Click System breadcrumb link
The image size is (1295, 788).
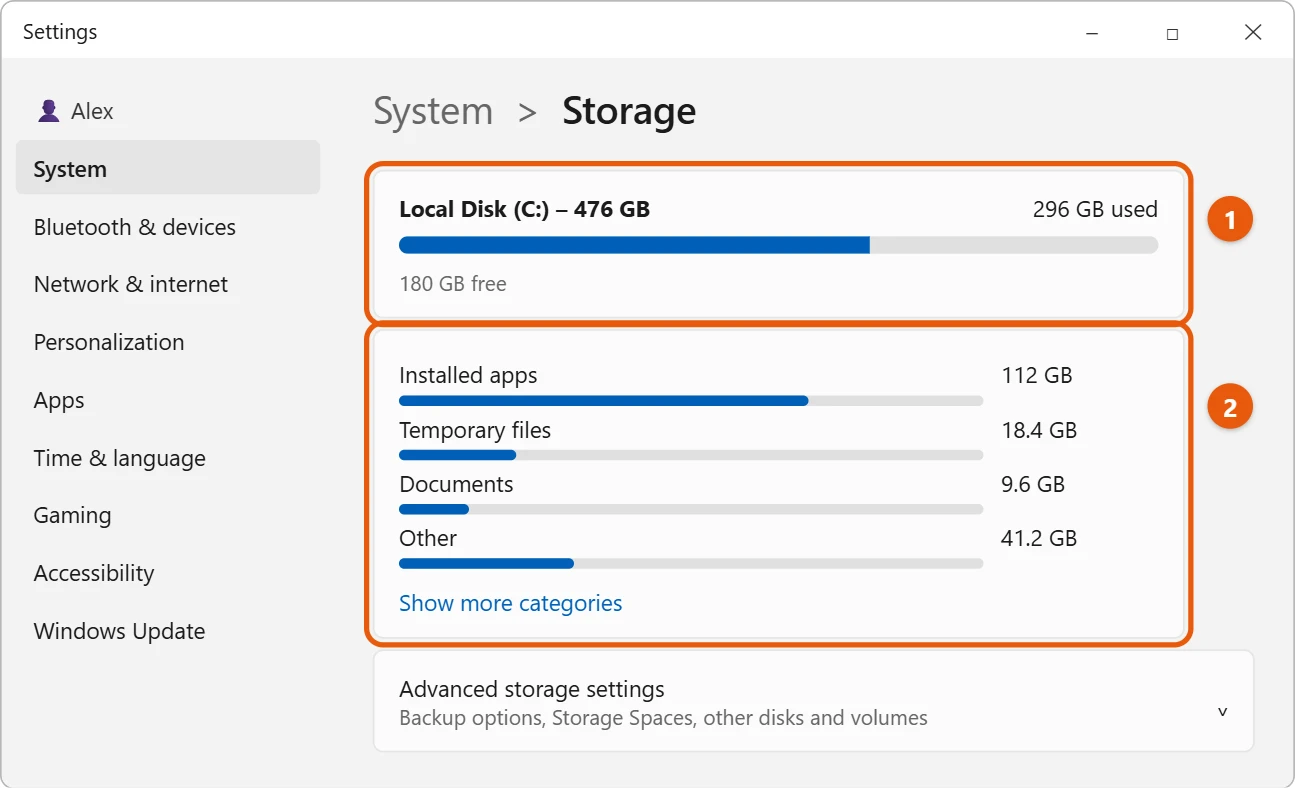(433, 111)
